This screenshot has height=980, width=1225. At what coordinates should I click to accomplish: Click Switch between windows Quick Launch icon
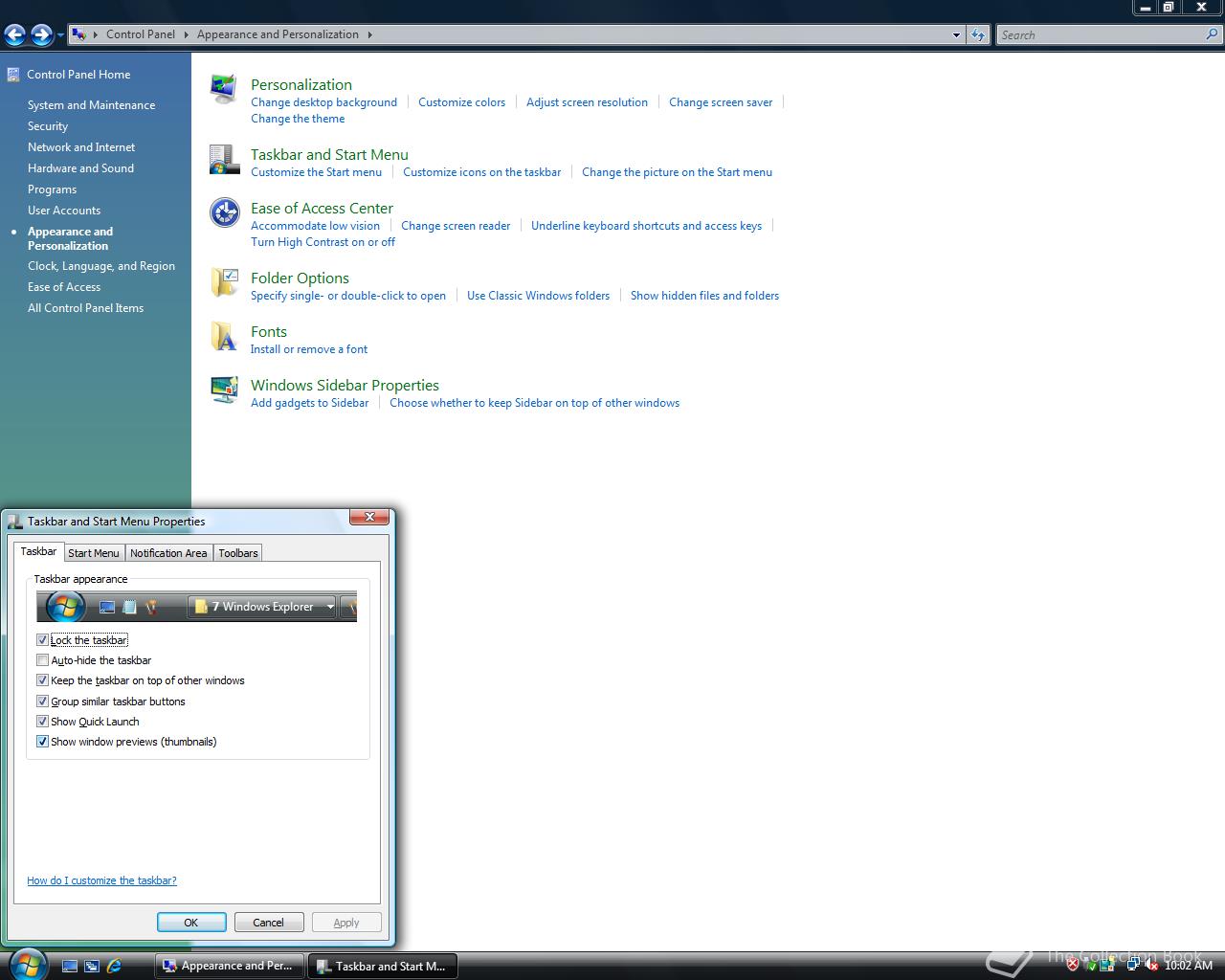92,967
